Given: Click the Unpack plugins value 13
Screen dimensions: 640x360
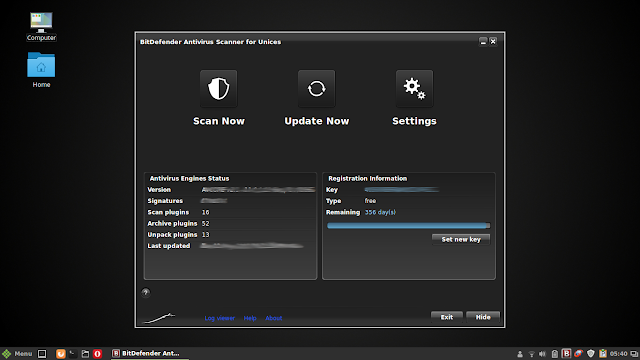Looking at the screenshot, I should (205, 235).
